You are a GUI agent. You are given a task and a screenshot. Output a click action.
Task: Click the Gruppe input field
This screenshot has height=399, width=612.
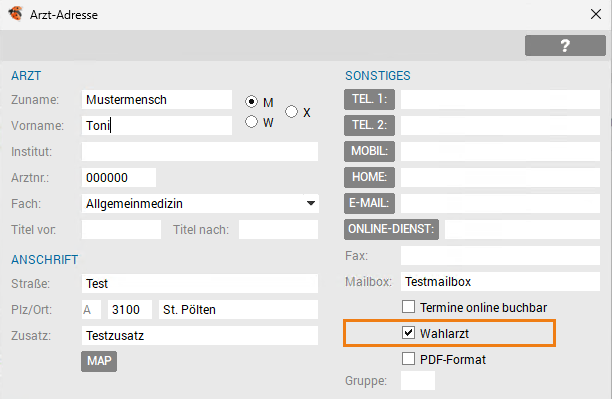pos(418,380)
